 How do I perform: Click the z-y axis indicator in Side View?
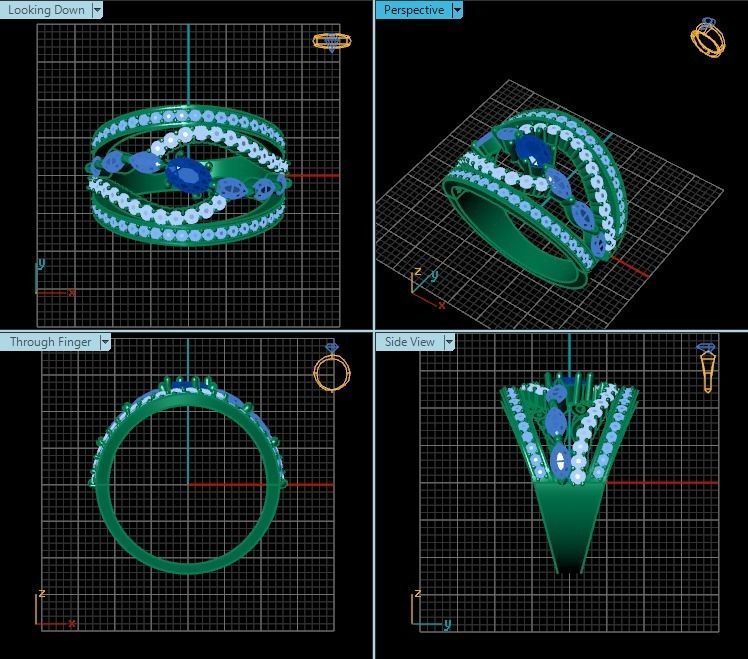[x=431, y=610]
